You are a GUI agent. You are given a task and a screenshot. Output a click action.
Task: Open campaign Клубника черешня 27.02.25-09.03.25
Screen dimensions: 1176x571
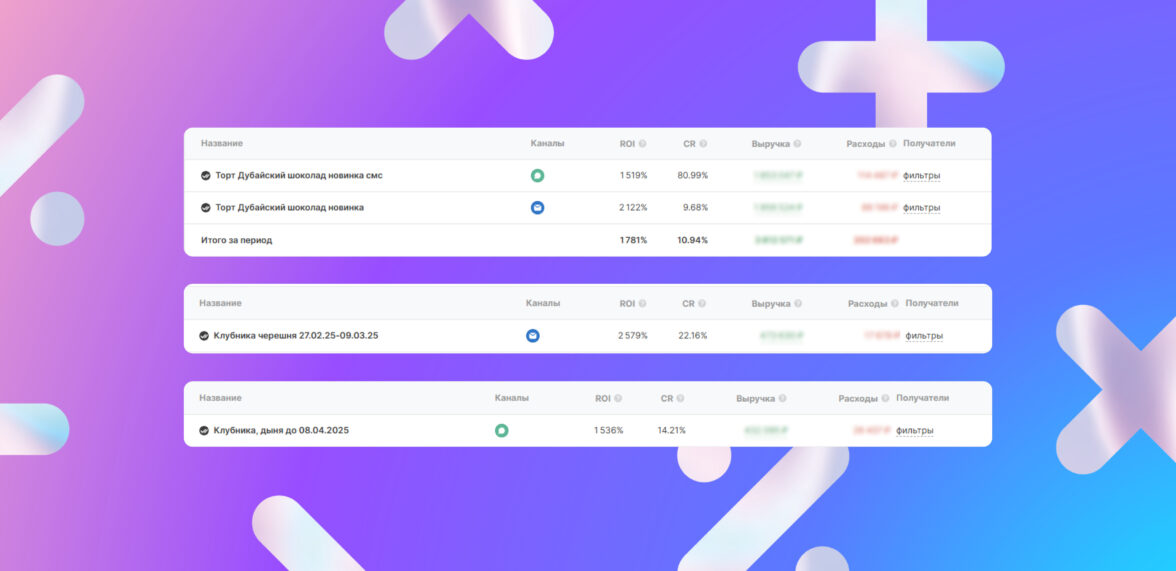pos(296,335)
